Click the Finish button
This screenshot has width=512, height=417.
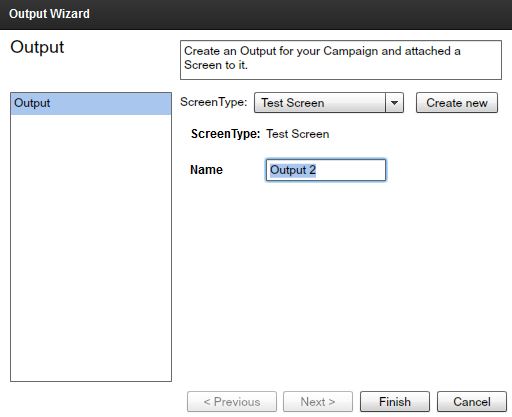[x=395, y=401]
